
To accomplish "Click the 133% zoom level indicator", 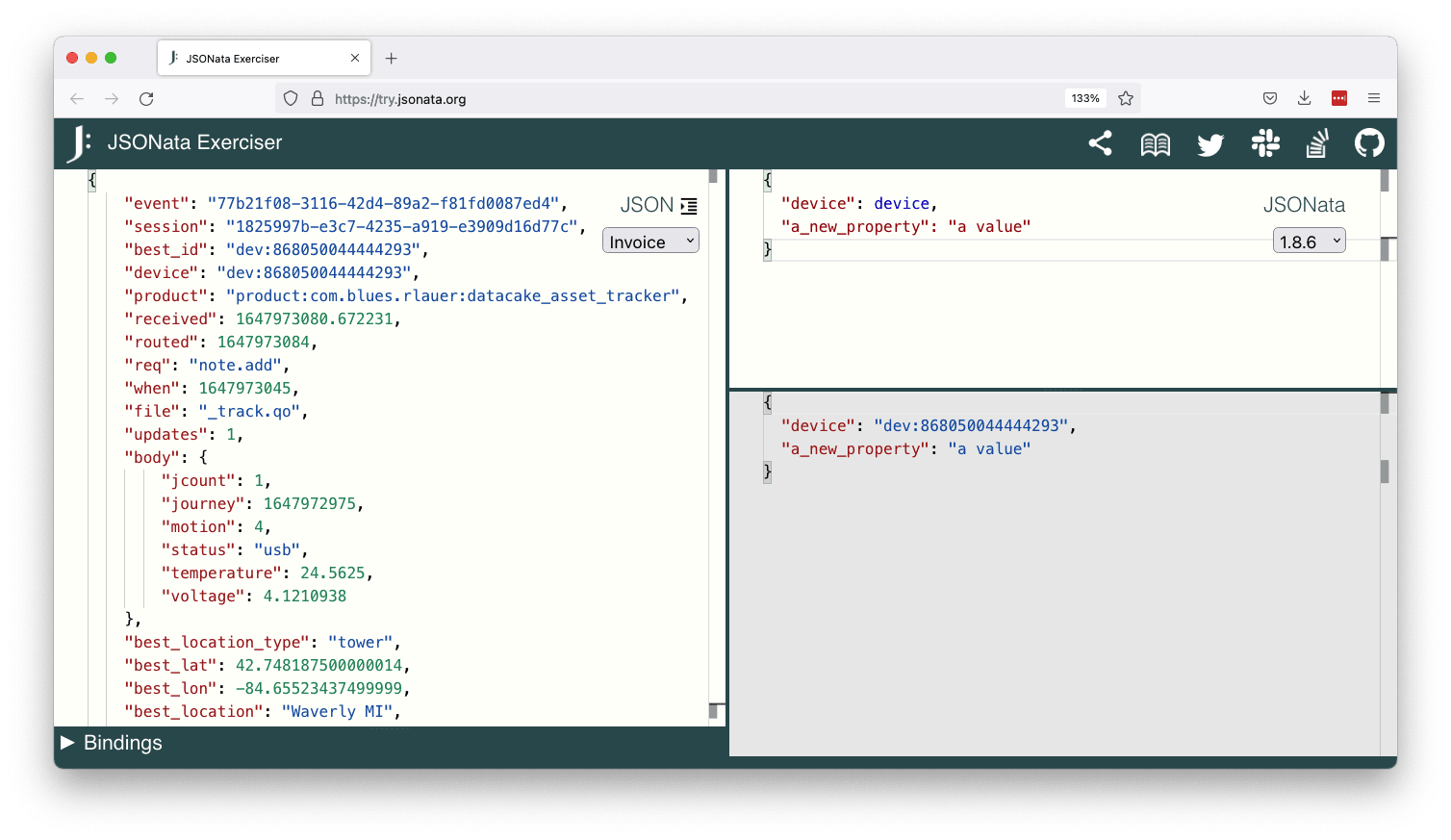I will pos(1085,98).
